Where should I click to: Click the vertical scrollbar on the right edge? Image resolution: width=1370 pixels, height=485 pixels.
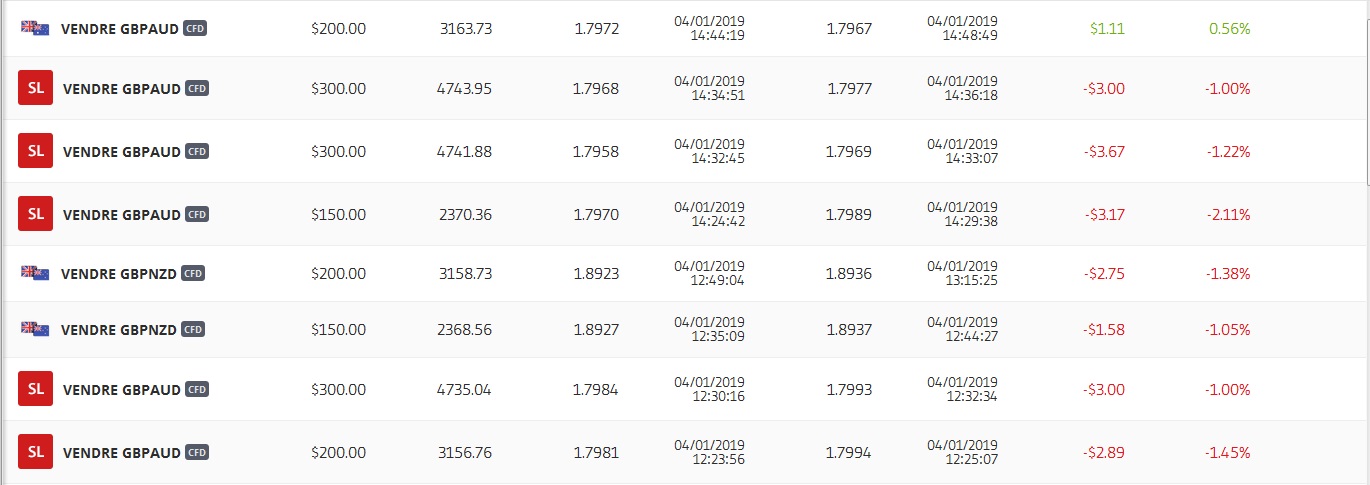[1365, 100]
